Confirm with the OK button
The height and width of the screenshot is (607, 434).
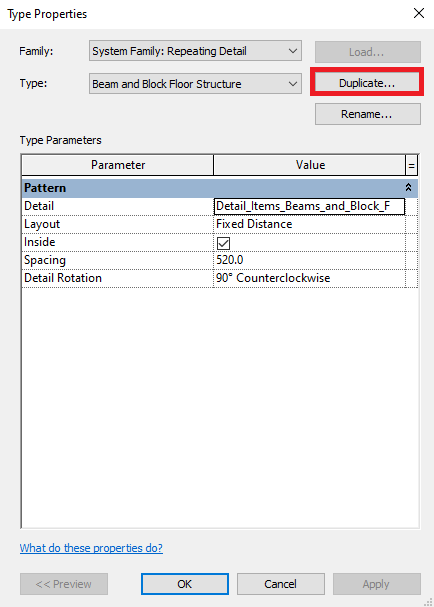click(185, 584)
